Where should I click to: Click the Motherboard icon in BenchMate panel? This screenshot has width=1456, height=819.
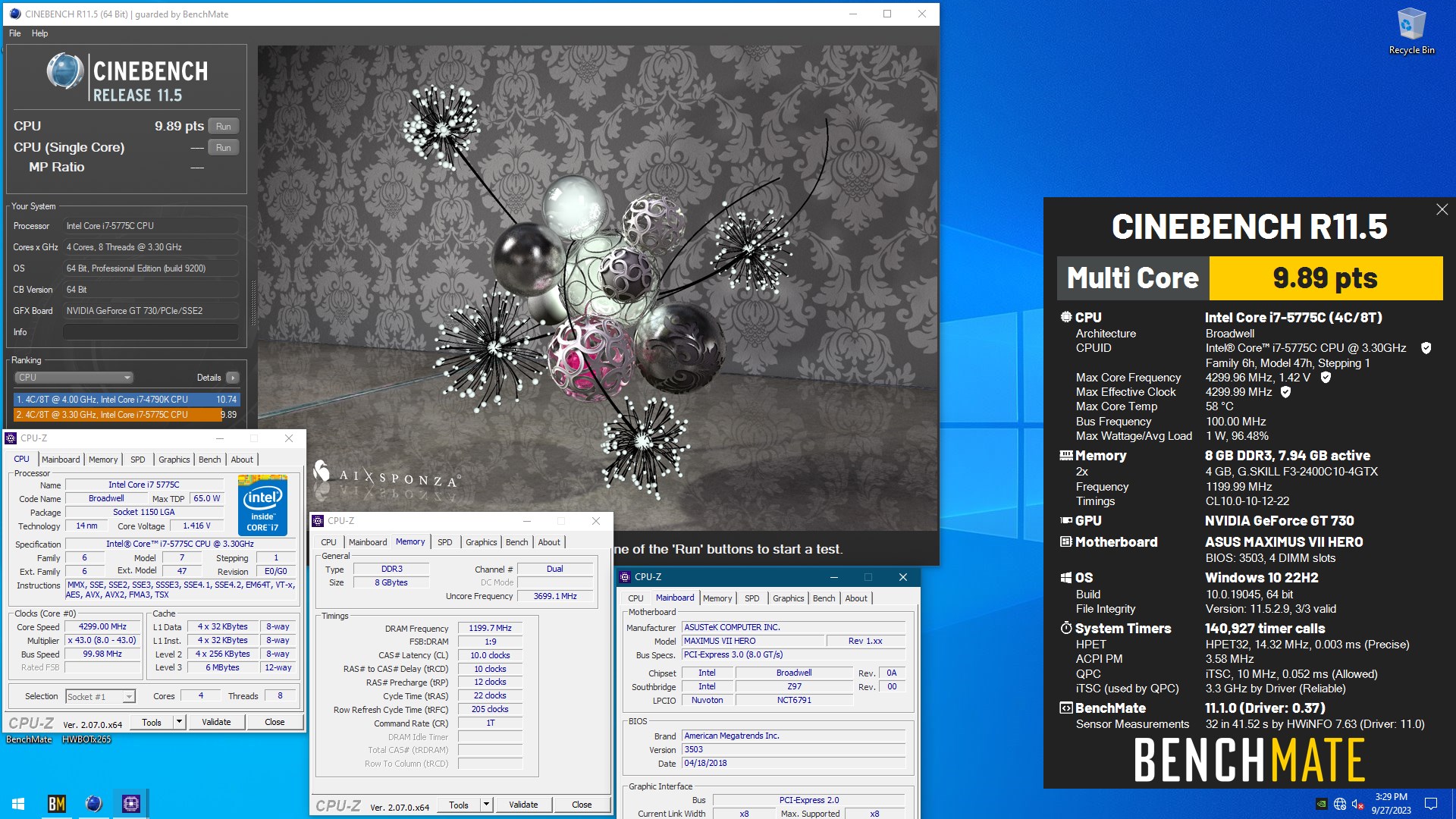click(1065, 541)
